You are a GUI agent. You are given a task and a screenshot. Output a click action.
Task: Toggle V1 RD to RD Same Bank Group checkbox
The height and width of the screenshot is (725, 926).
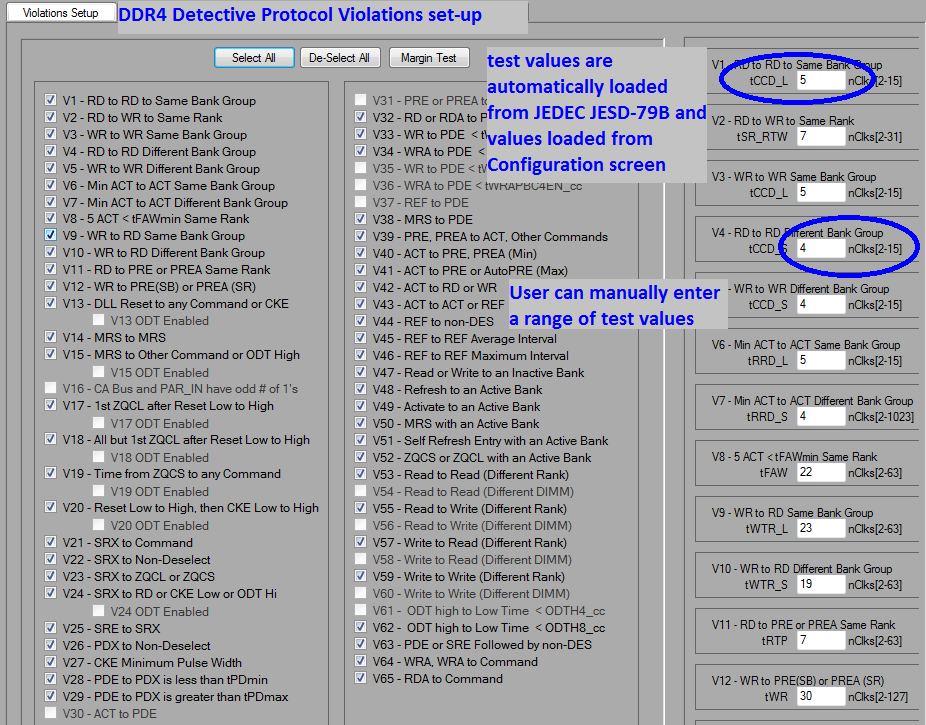[x=51, y=100]
